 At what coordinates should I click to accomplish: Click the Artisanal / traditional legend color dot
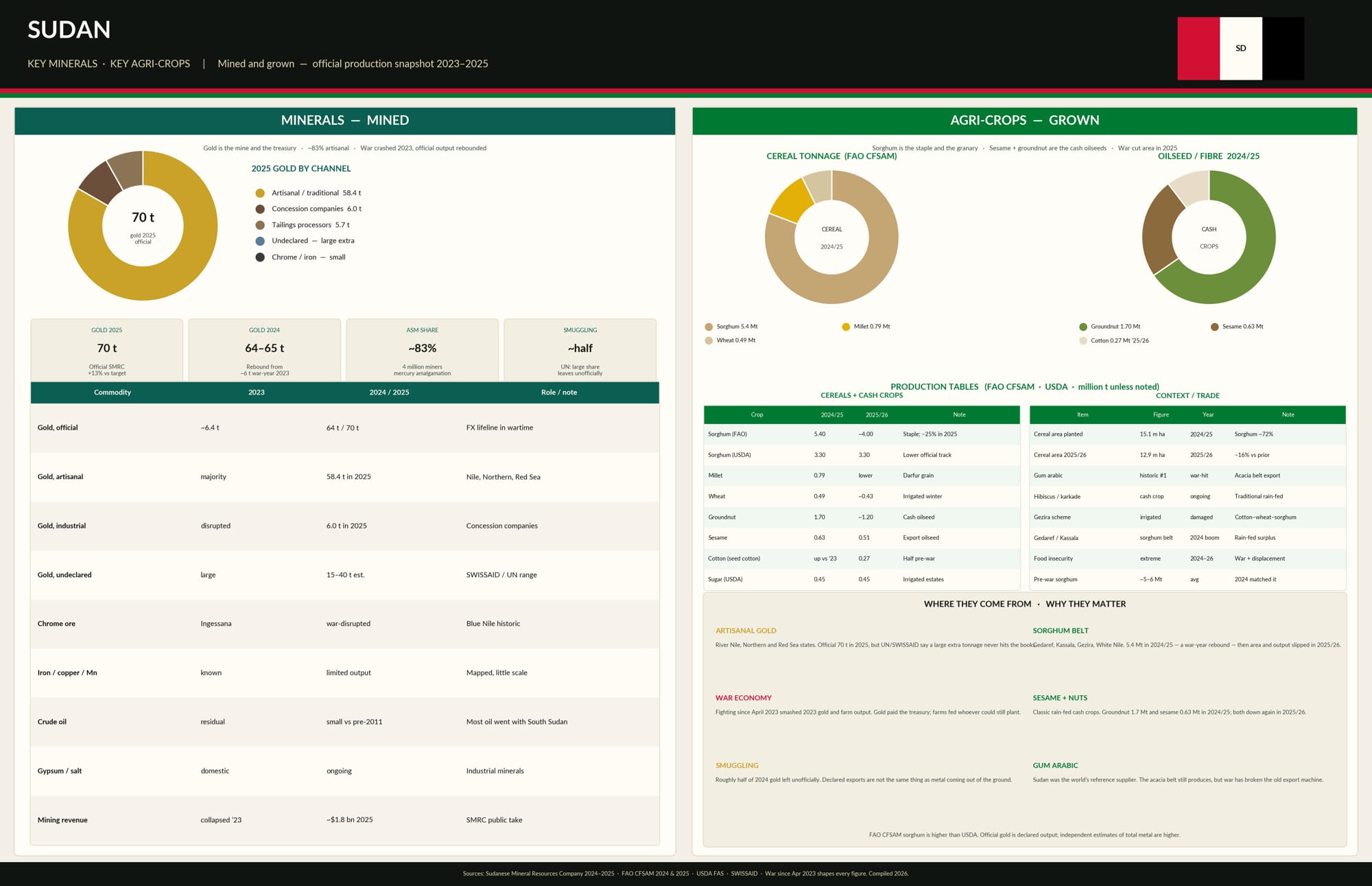260,194
